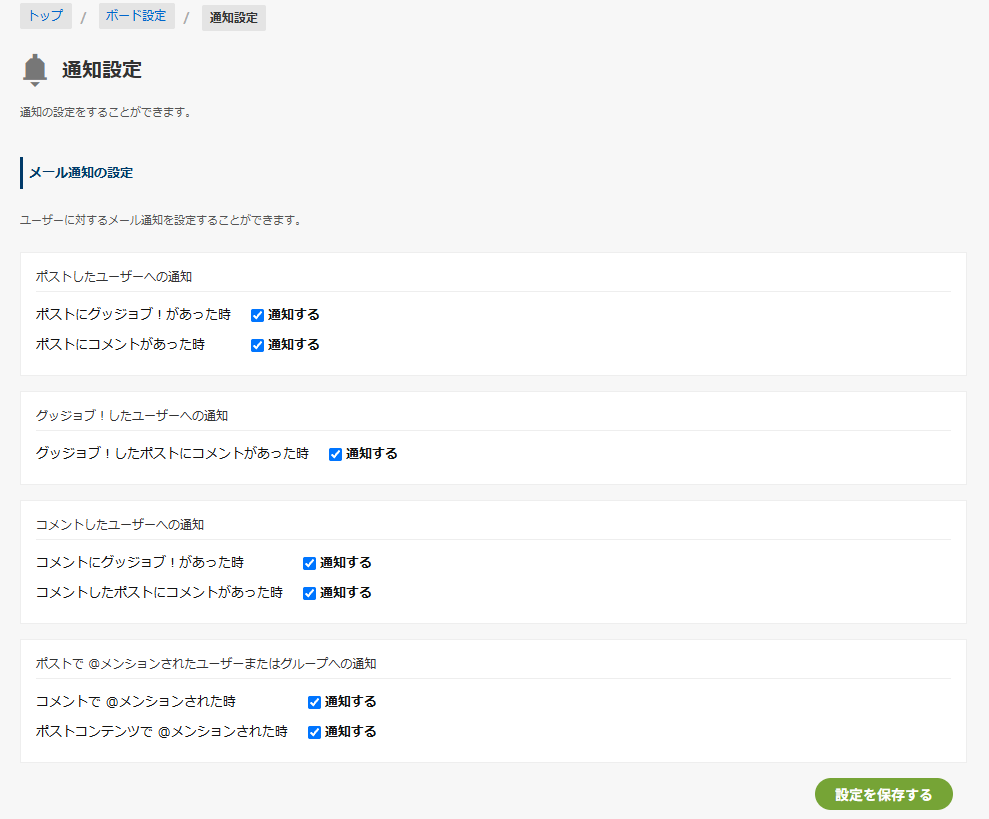
Task: Toggle checkbox for コメントで @メンションされた時
Action: tap(314, 702)
